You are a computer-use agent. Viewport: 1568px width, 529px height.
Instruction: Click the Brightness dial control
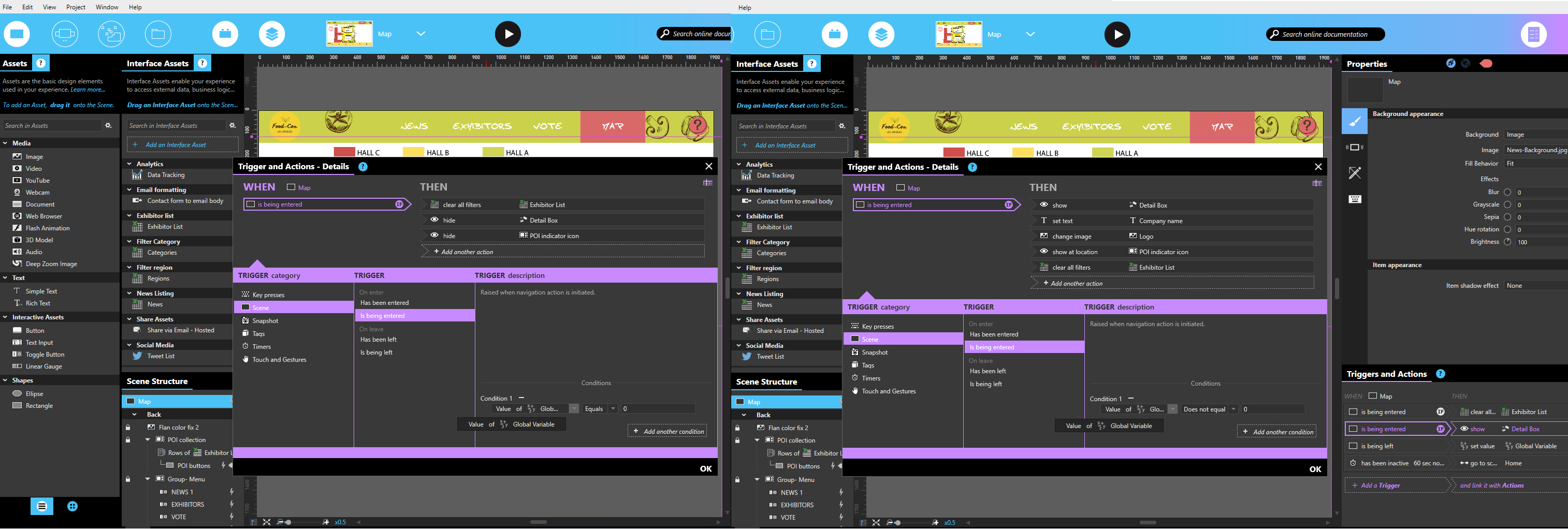click(1507, 242)
